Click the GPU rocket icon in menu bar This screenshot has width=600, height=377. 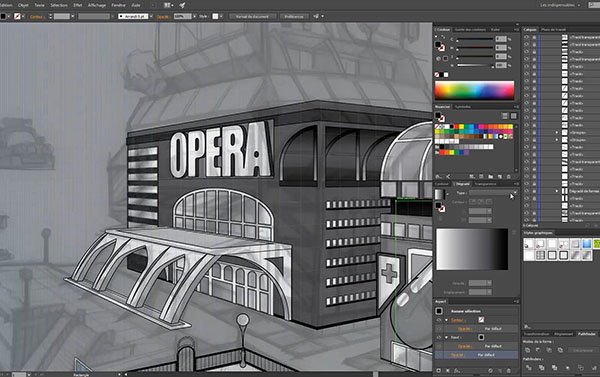tap(182, 5)
